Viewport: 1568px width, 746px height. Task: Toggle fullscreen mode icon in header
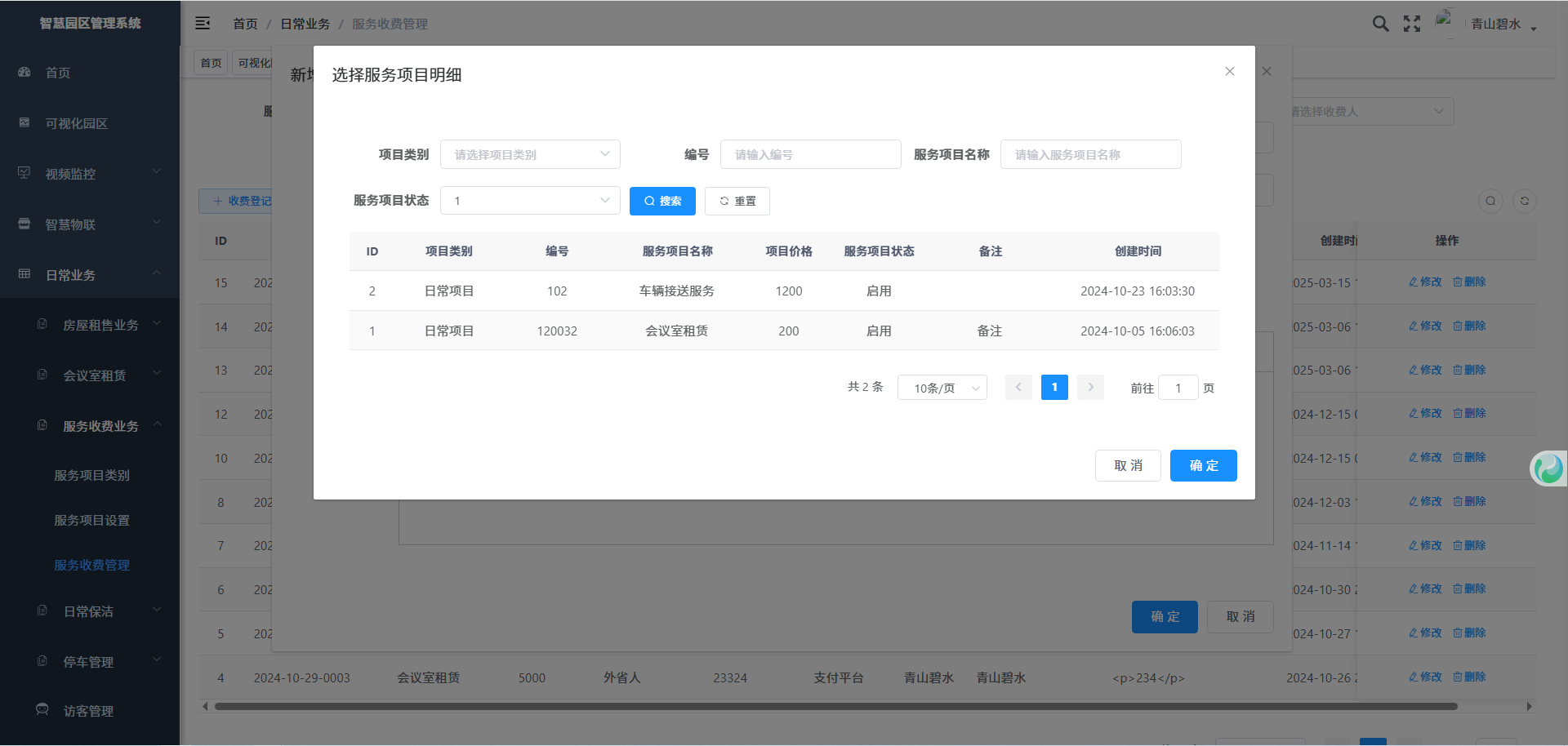tap(1412, 24)
